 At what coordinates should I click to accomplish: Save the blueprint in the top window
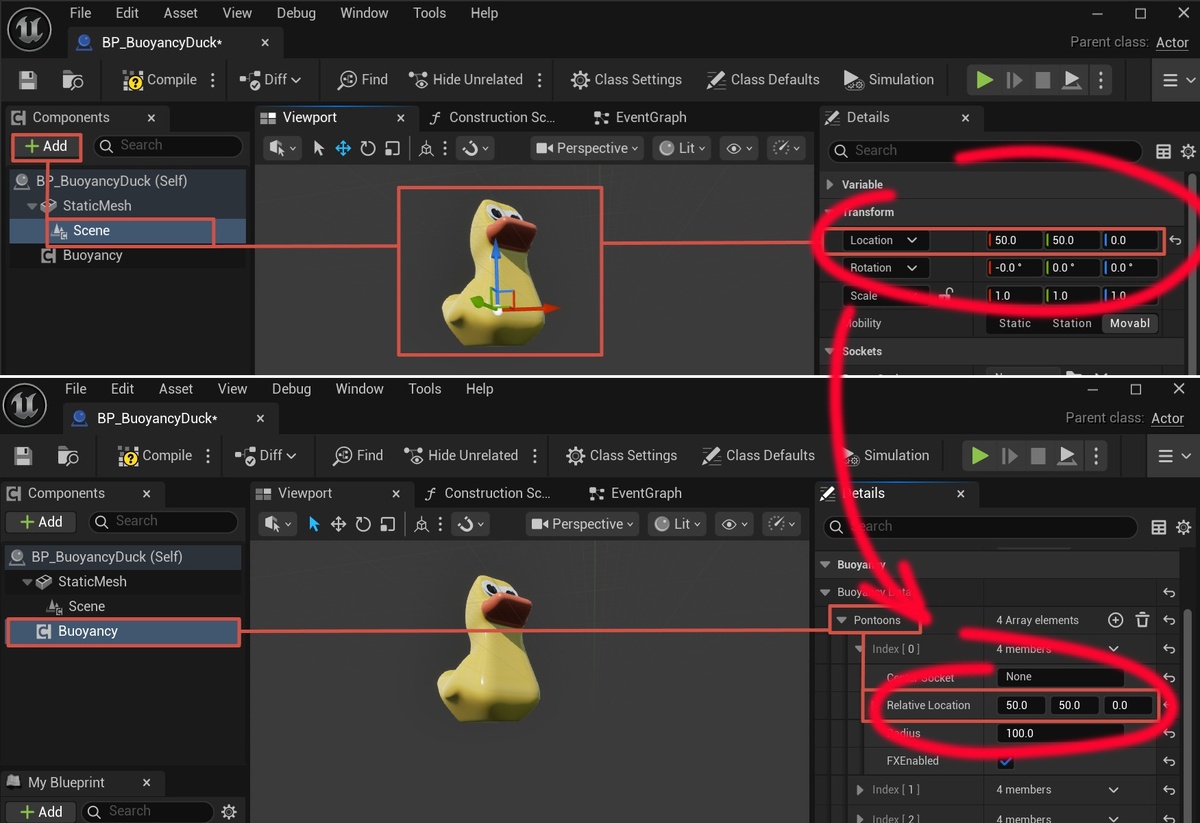28,80
